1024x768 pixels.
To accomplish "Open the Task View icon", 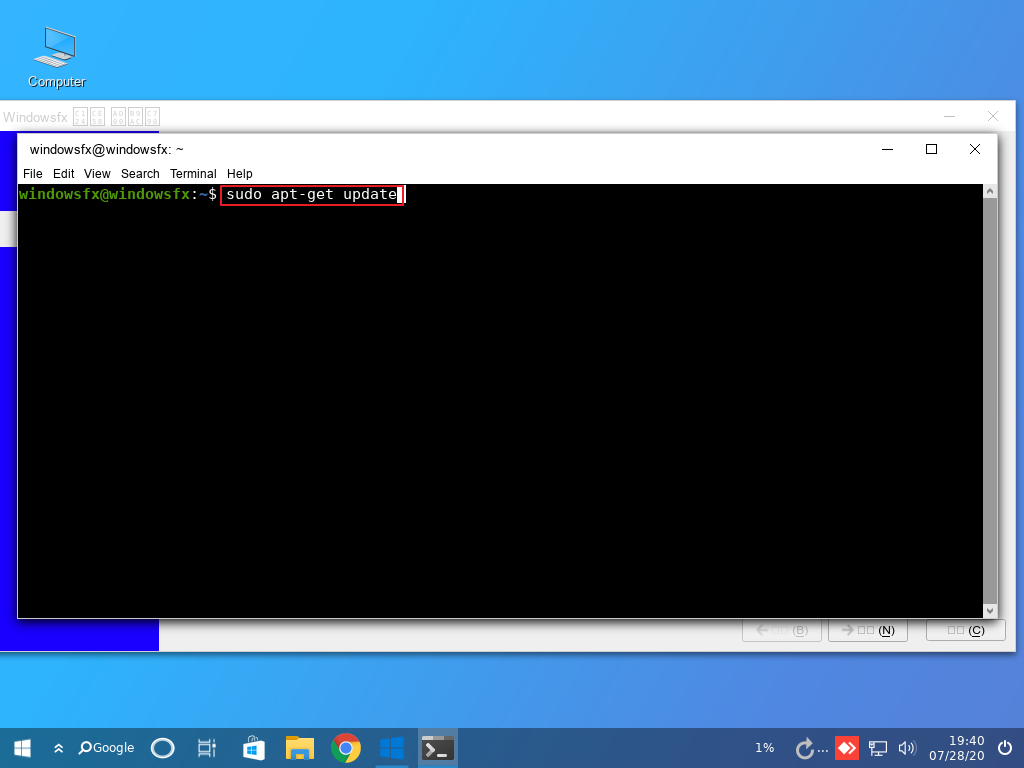I will 206,748.
